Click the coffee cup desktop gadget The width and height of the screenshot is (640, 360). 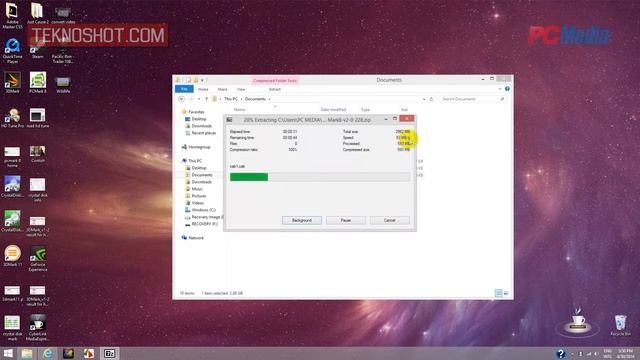(578, 322)
